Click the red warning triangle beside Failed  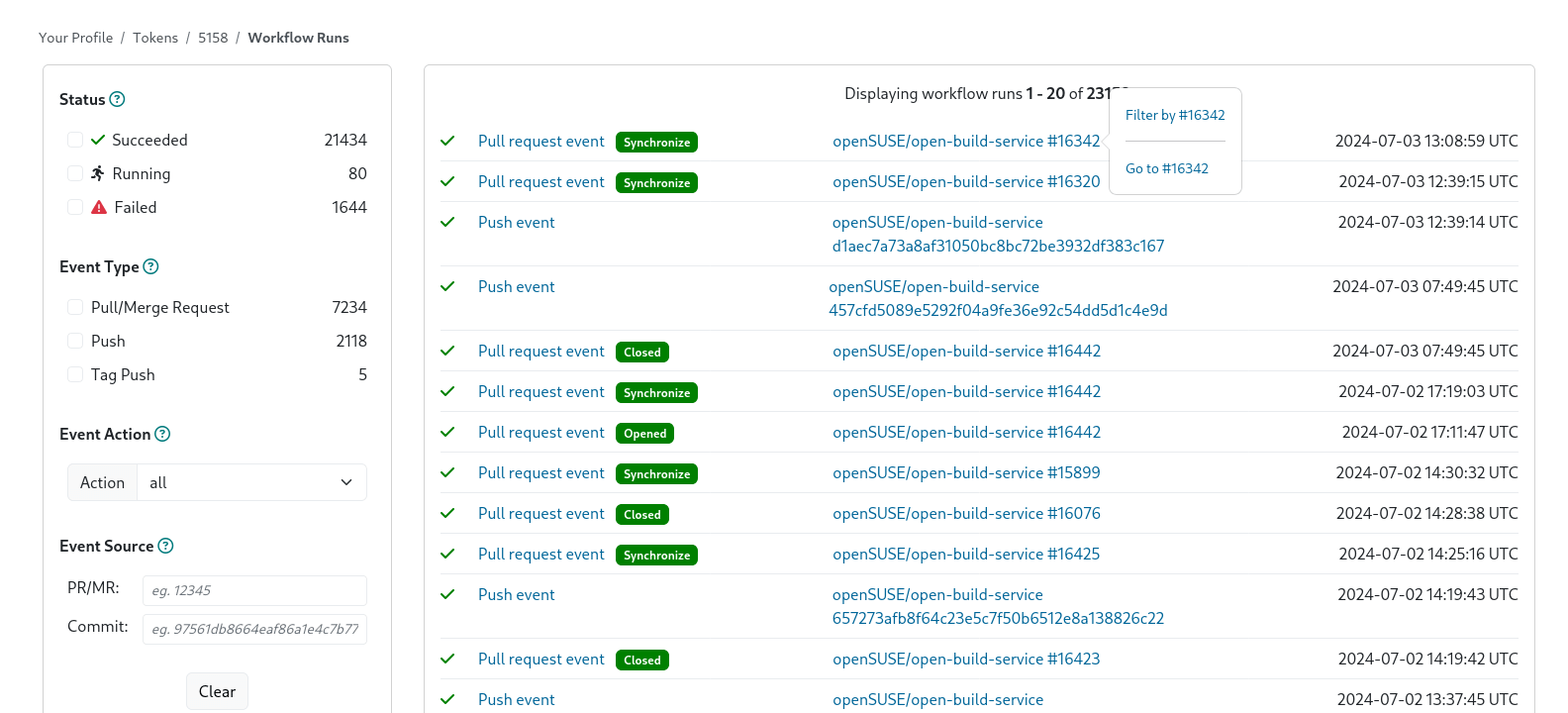tap(99, 207)
